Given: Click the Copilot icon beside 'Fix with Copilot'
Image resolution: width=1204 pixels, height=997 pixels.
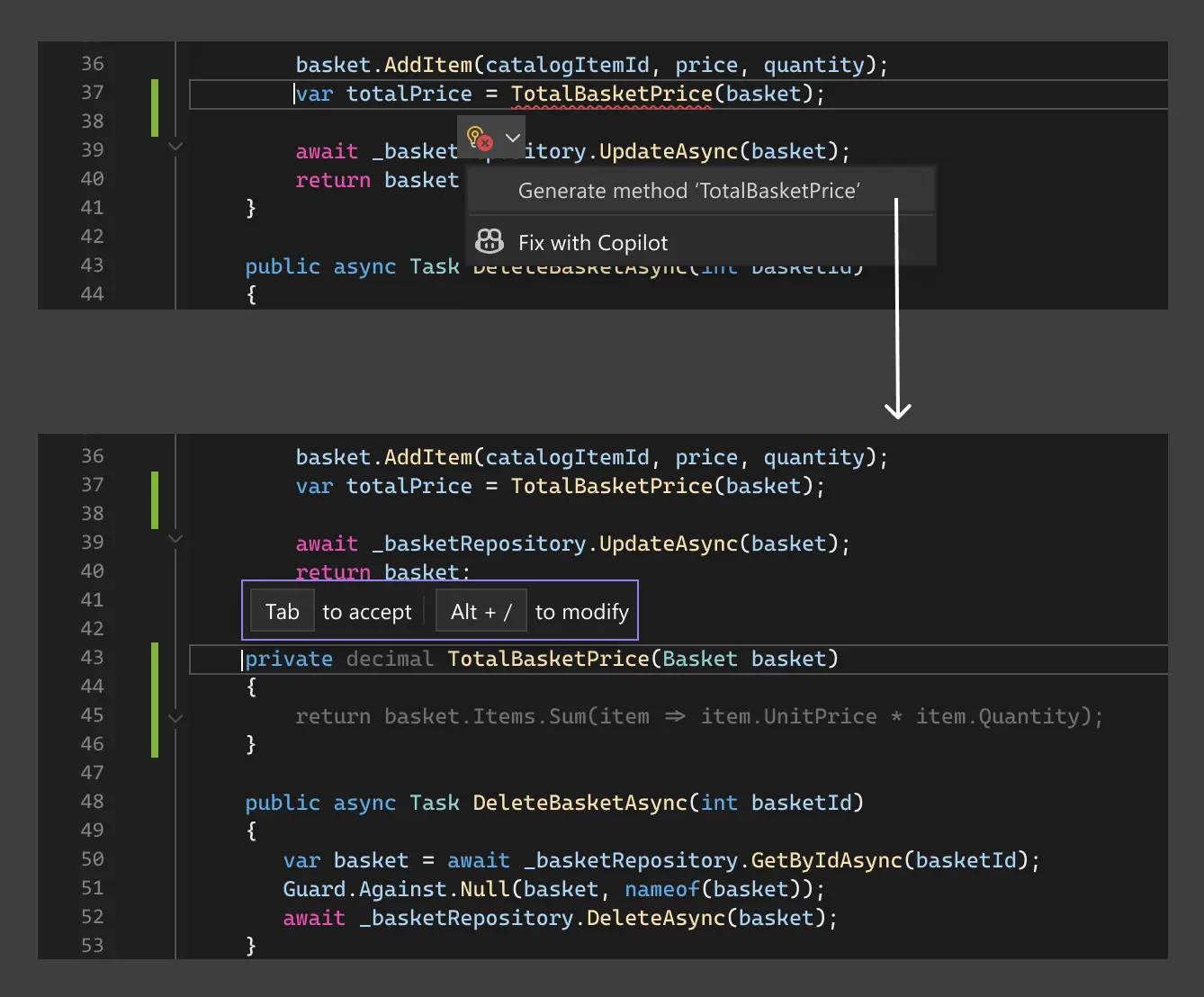Looking at the screenshot, I should point(489,241).
